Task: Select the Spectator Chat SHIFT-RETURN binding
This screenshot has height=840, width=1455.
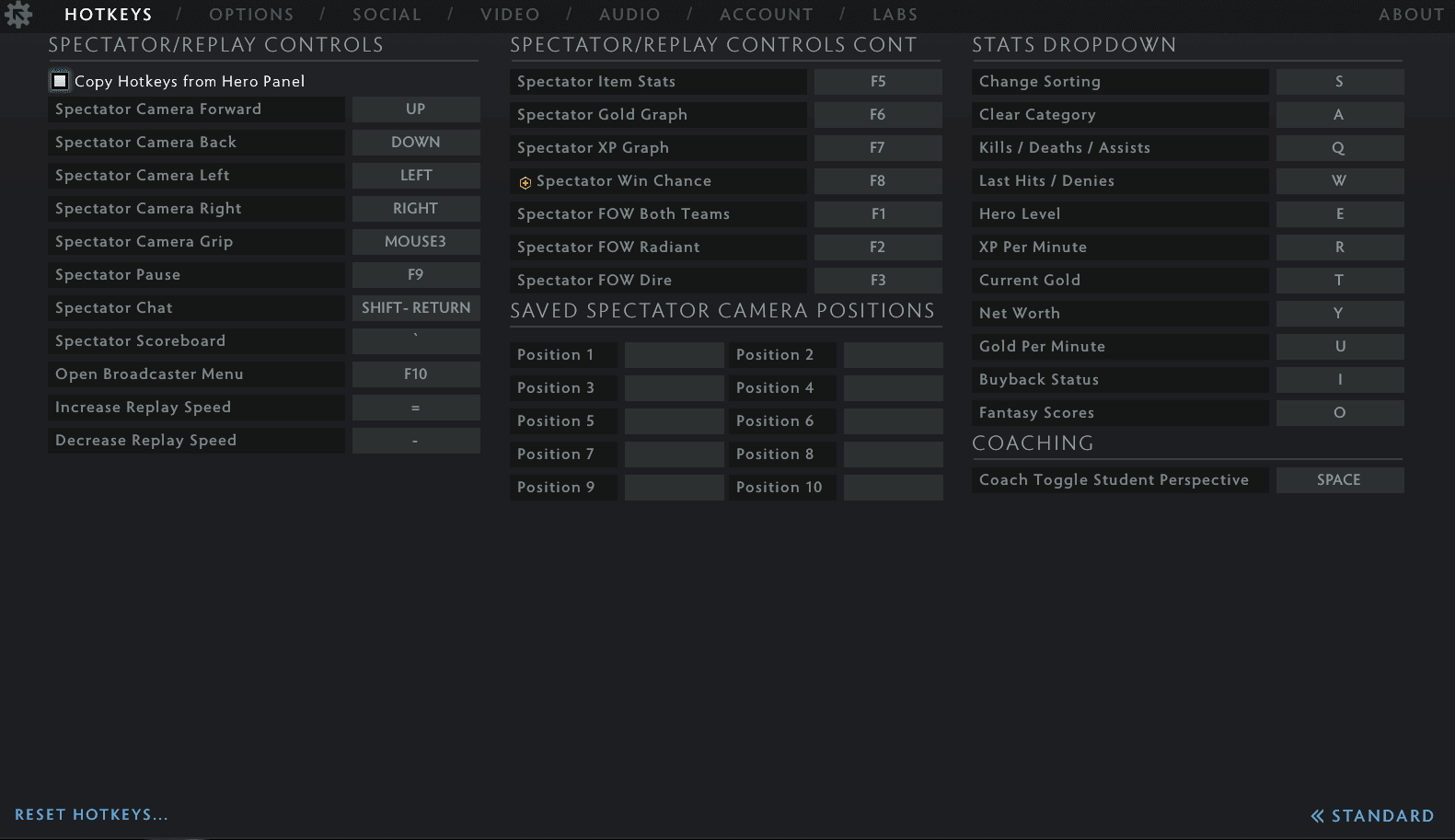Action: pos(416,308)
